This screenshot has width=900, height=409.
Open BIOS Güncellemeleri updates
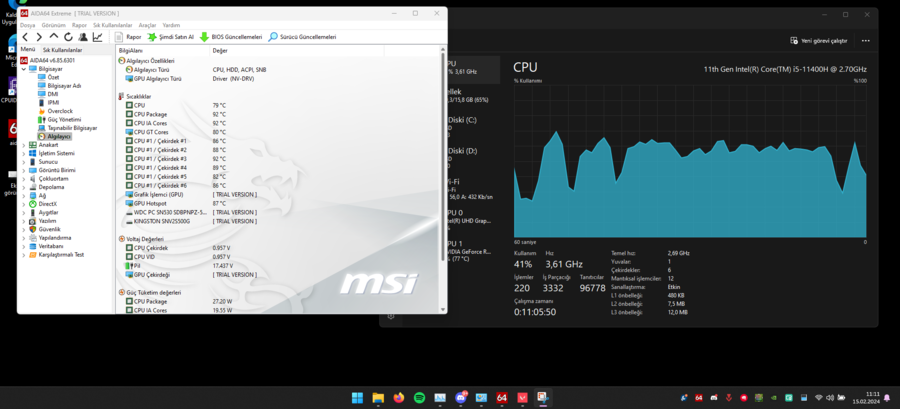tap(231, 37)
